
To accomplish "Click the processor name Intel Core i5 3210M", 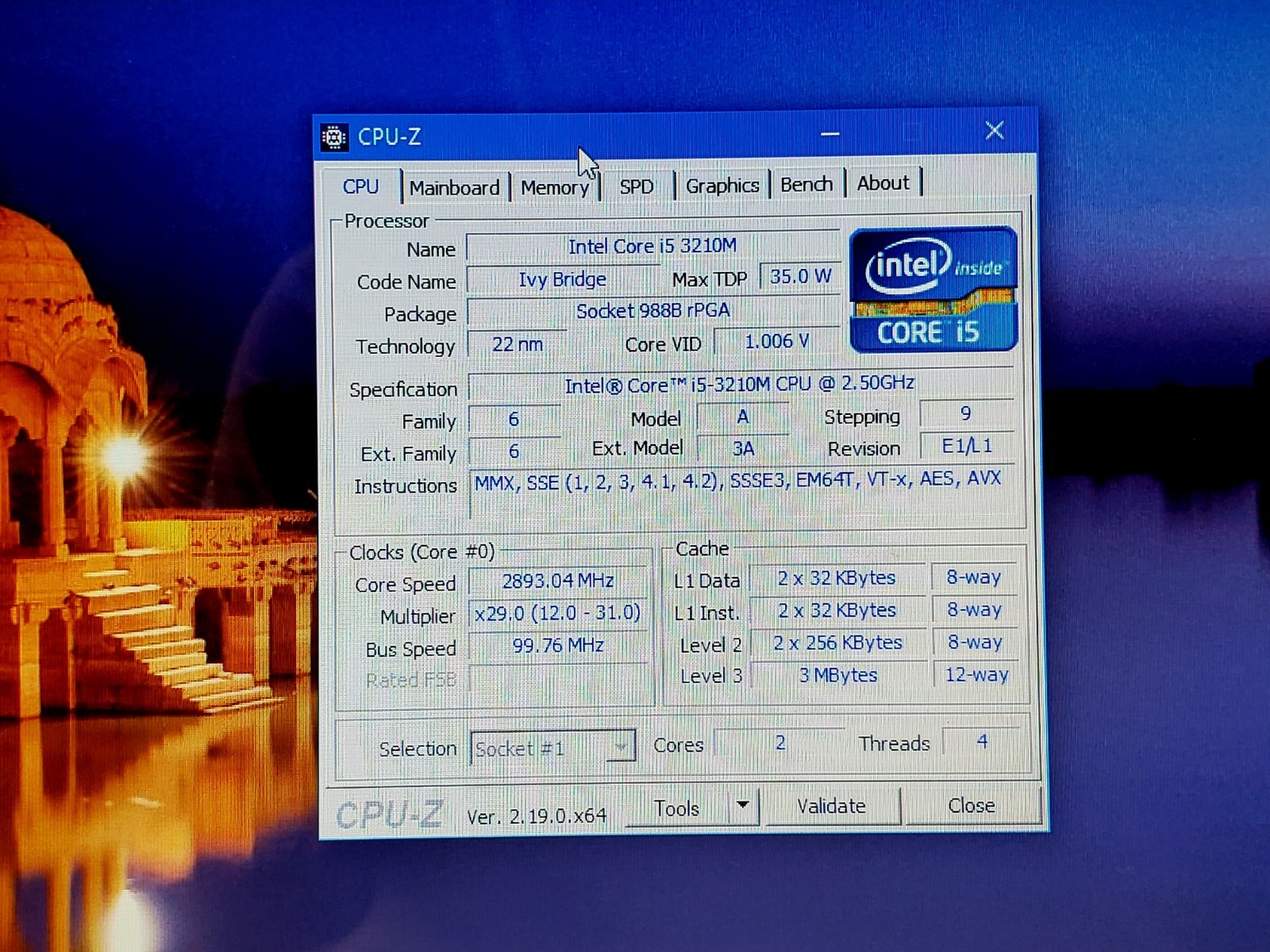I will point(652,247).
